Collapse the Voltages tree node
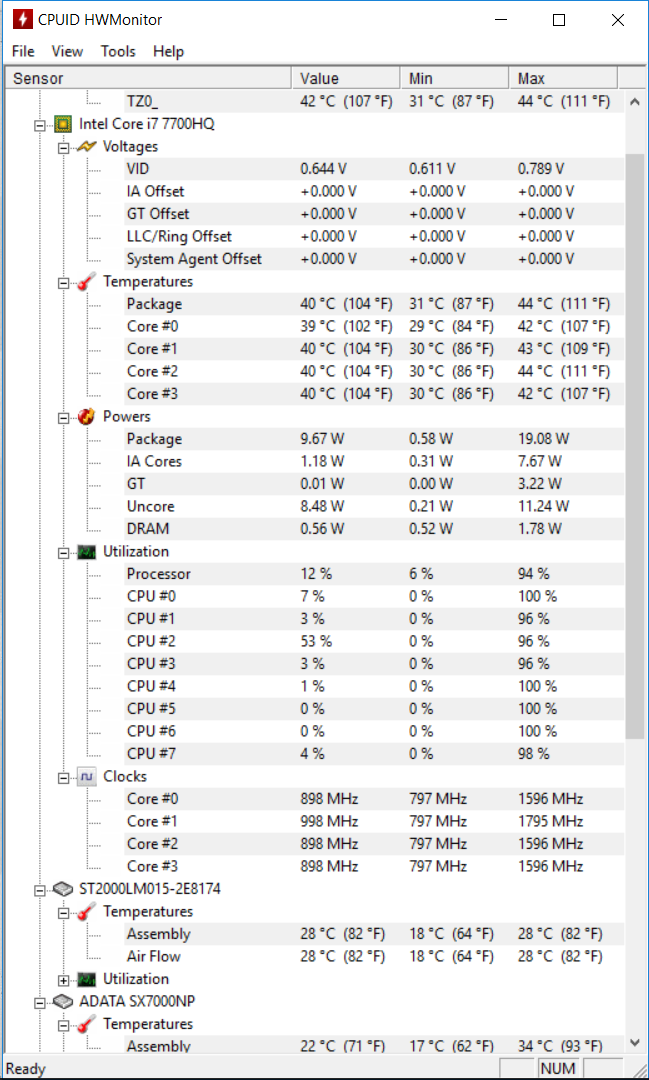Viewport: 649px width, 1080px height. (63, 147)
